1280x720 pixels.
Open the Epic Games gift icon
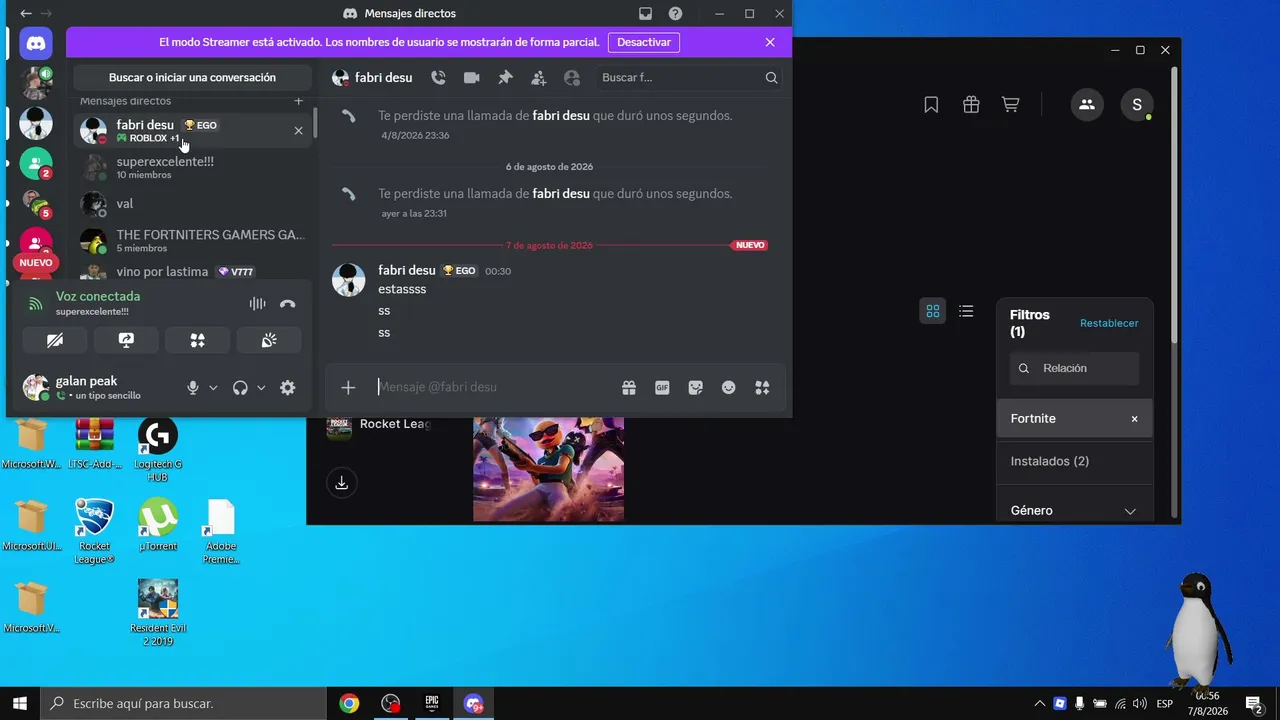click(971, 105)
